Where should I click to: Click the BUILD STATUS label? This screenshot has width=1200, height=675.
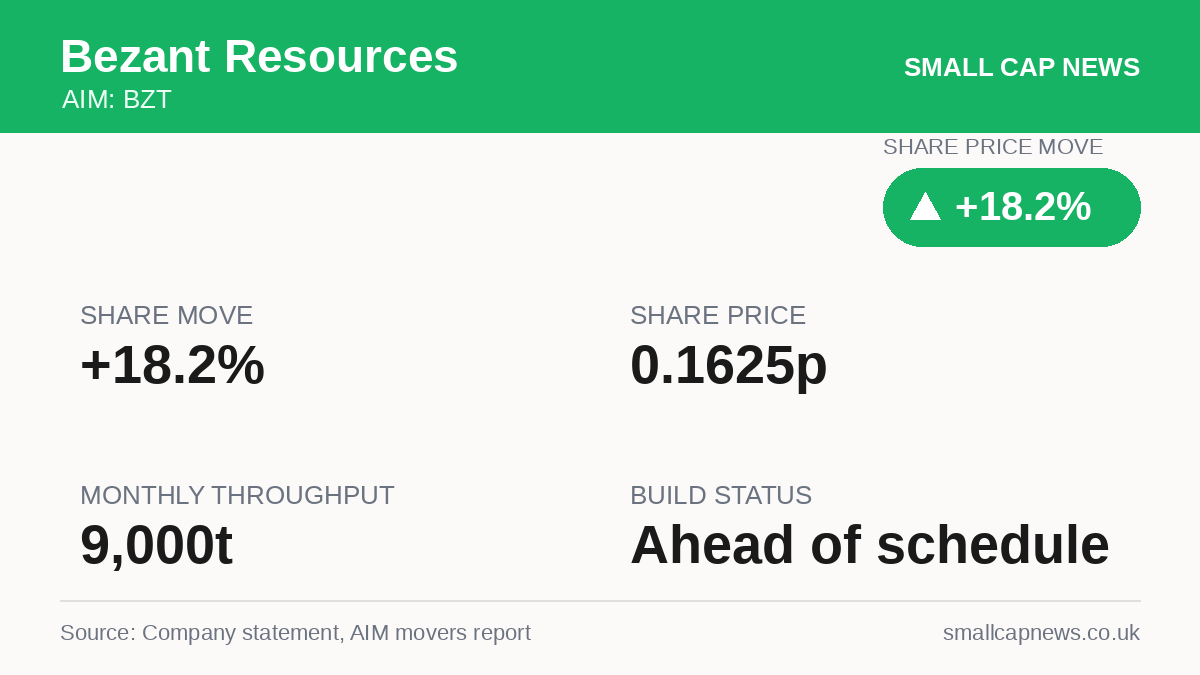(721, 495)
